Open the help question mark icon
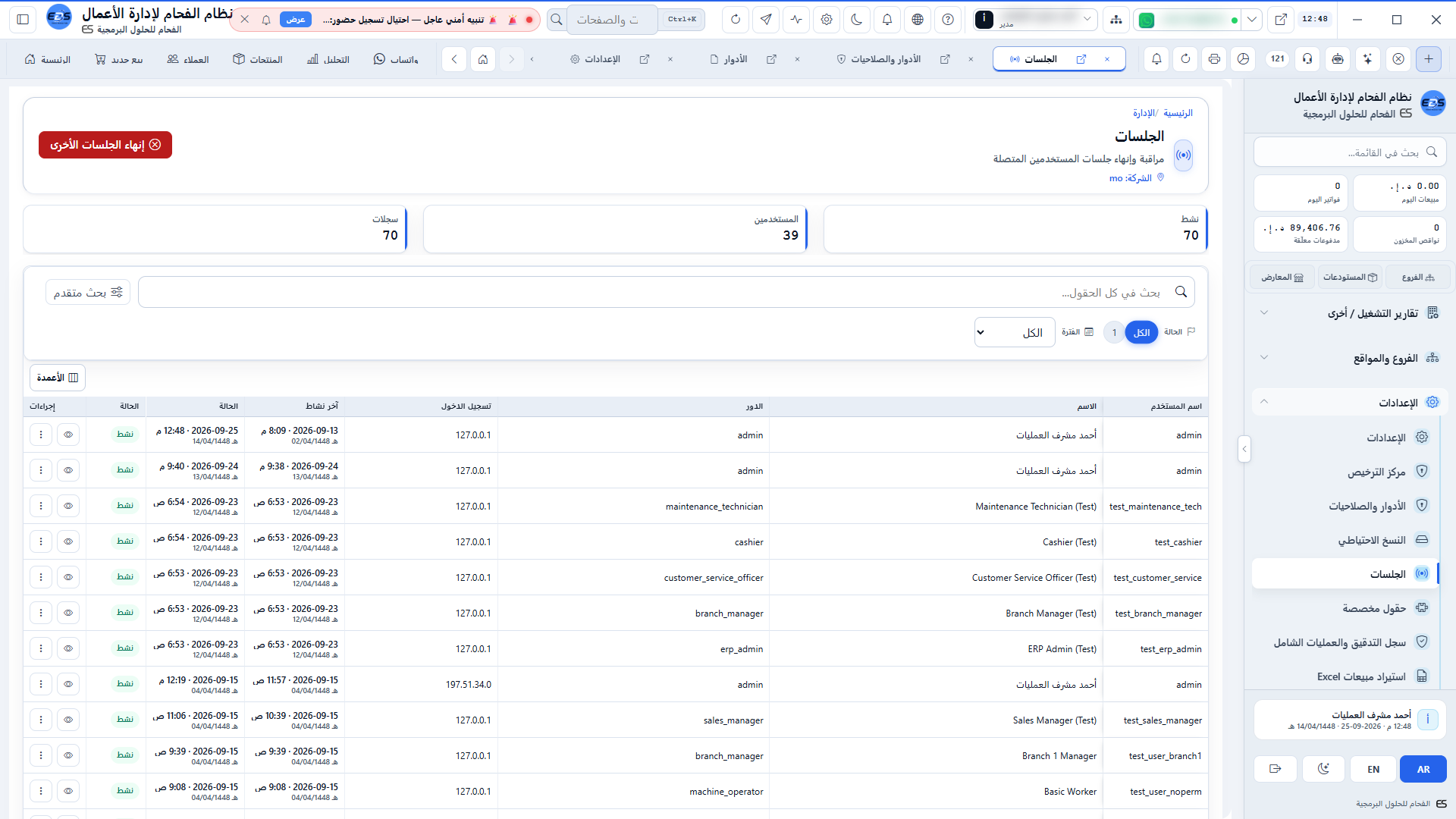 (948, 20)
